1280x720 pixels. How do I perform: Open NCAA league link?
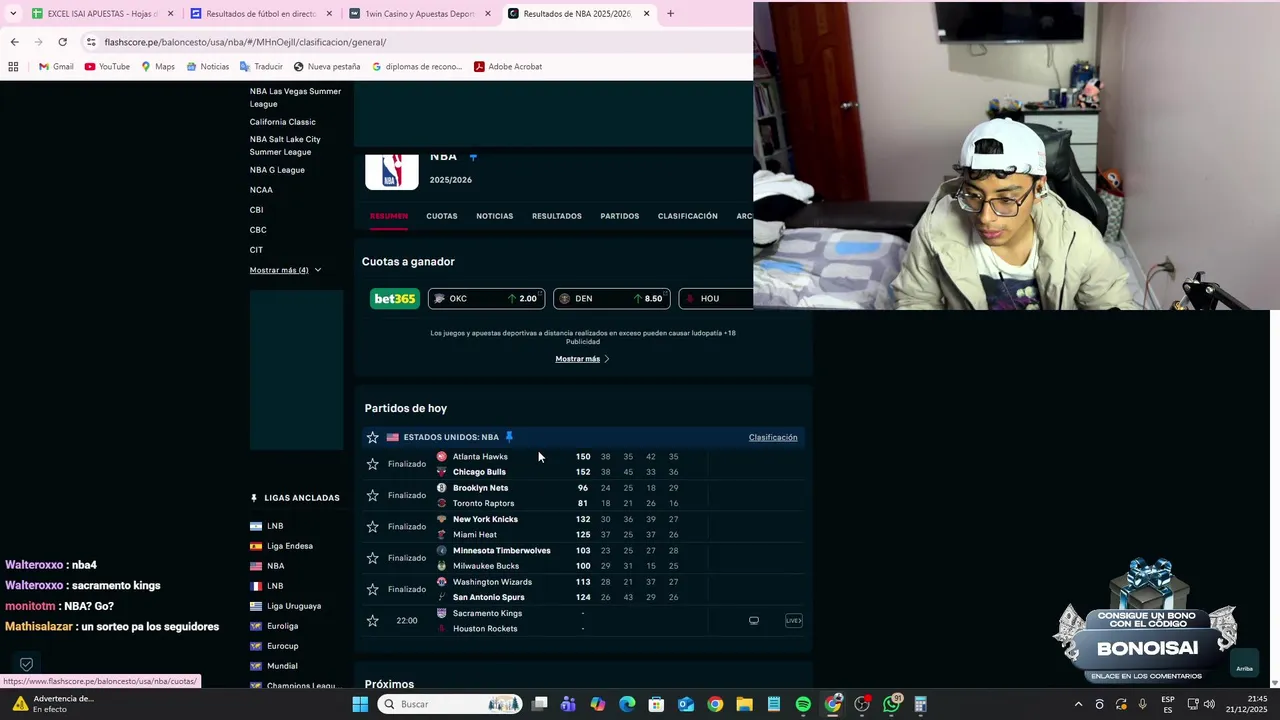point(261,190)
